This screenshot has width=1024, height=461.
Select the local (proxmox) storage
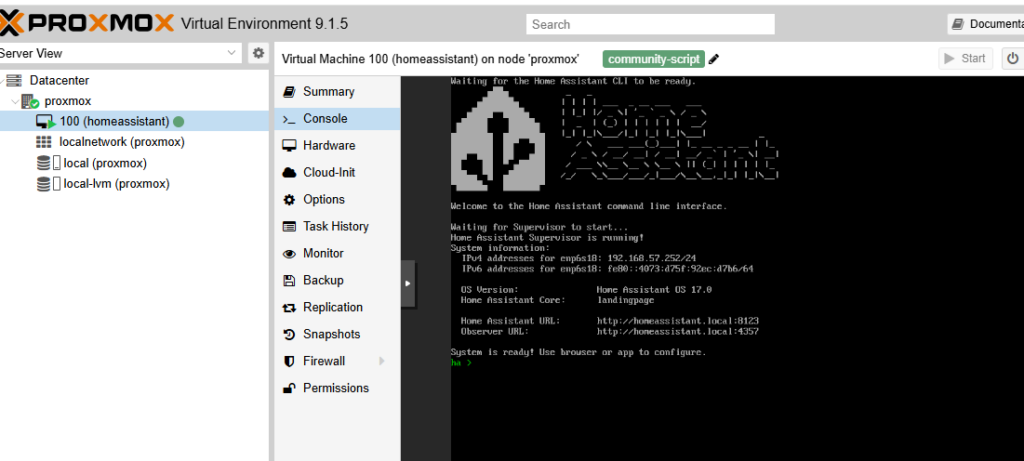(105, 163)
